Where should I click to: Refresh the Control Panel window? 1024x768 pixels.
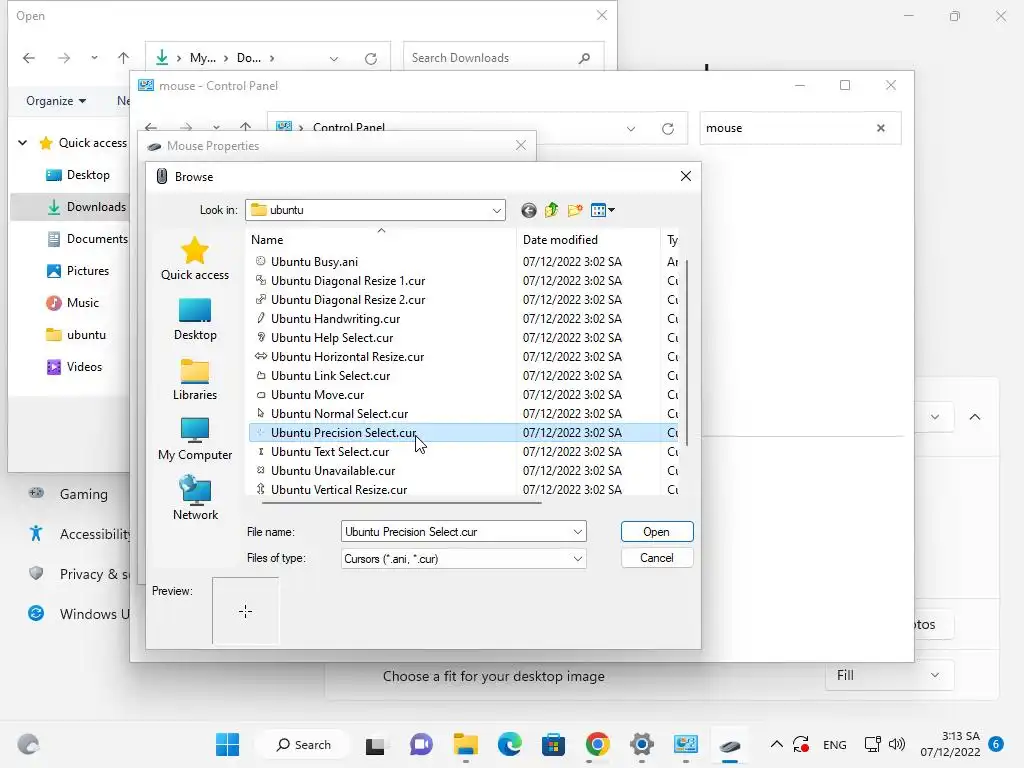tap(667, 129)
